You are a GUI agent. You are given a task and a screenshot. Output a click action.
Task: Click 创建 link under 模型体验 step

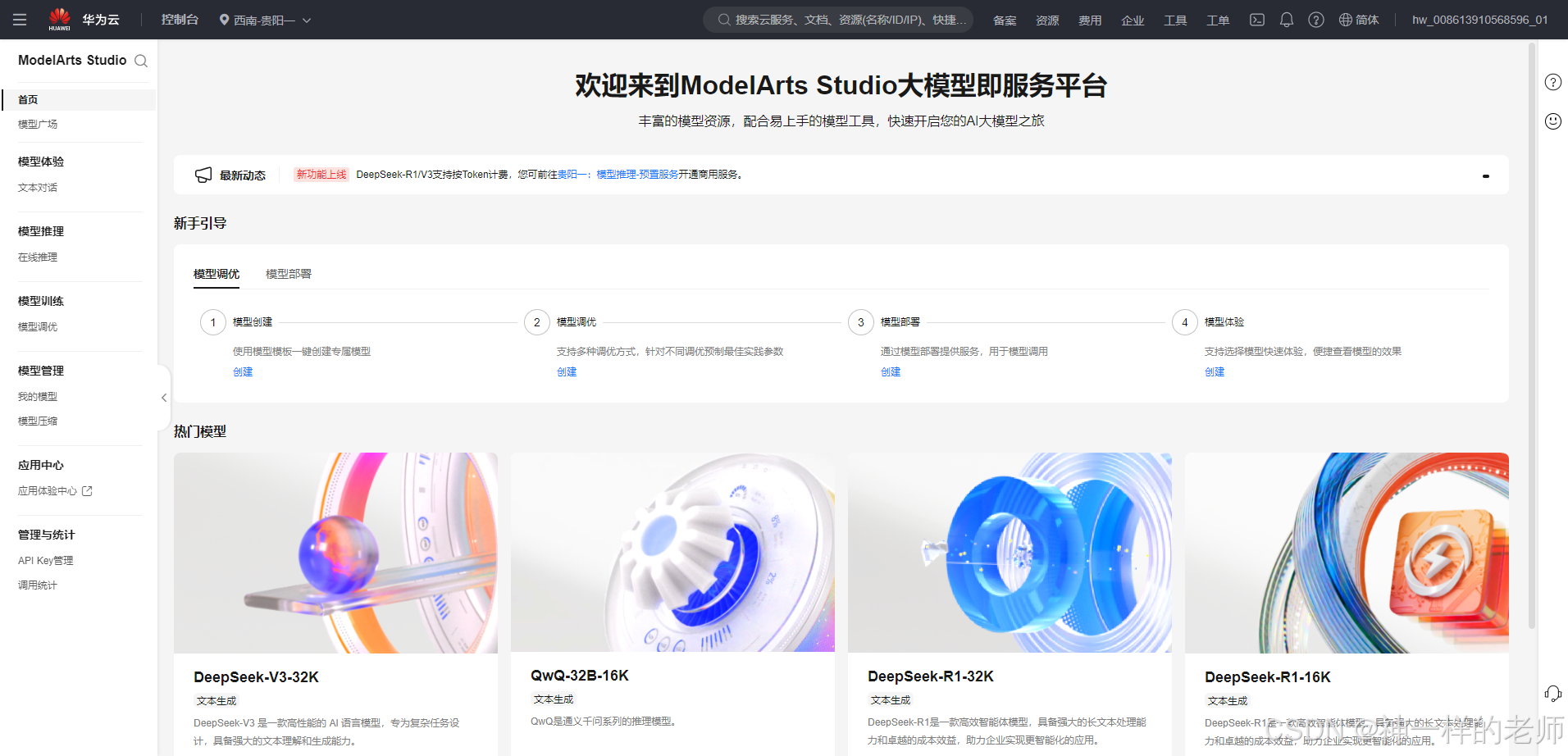pyautogui.click(x=1215, y=372)
